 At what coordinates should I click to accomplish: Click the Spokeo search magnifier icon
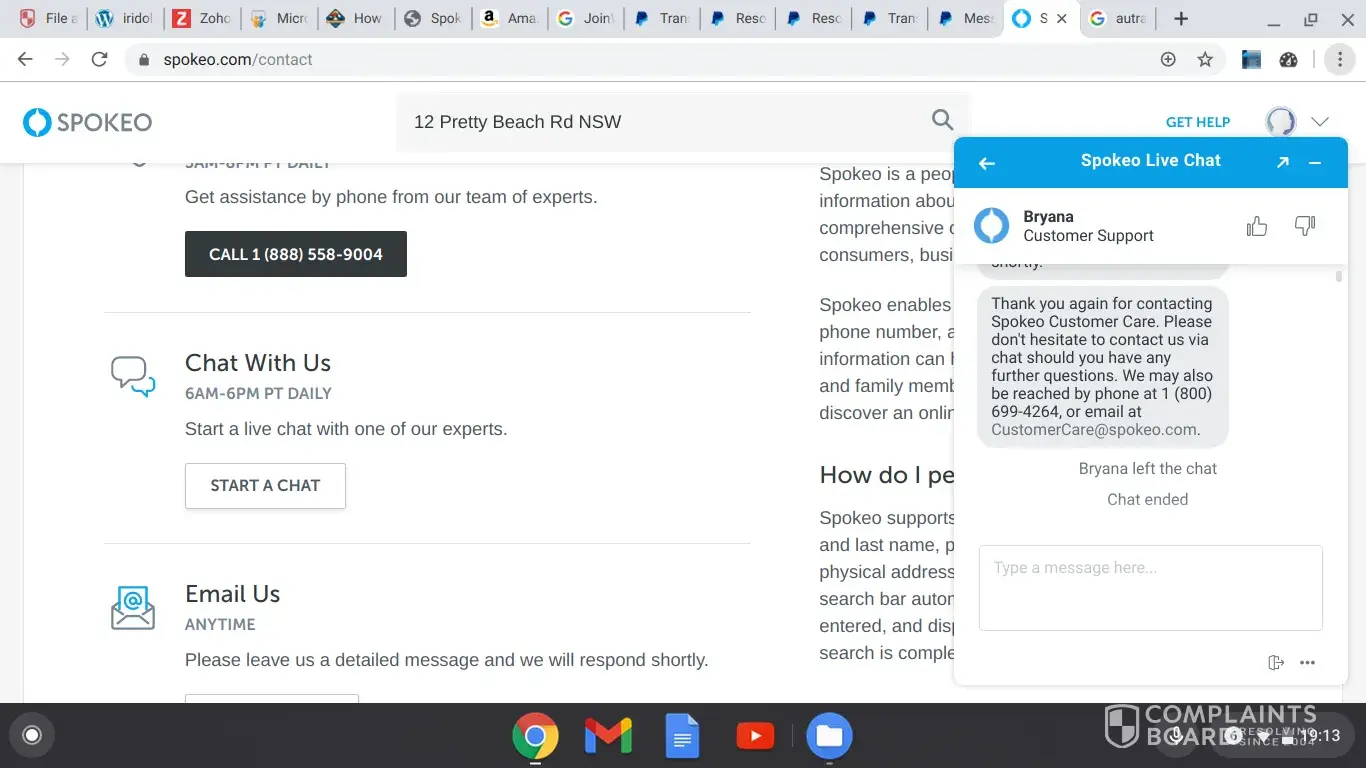(x=942, y=121)
